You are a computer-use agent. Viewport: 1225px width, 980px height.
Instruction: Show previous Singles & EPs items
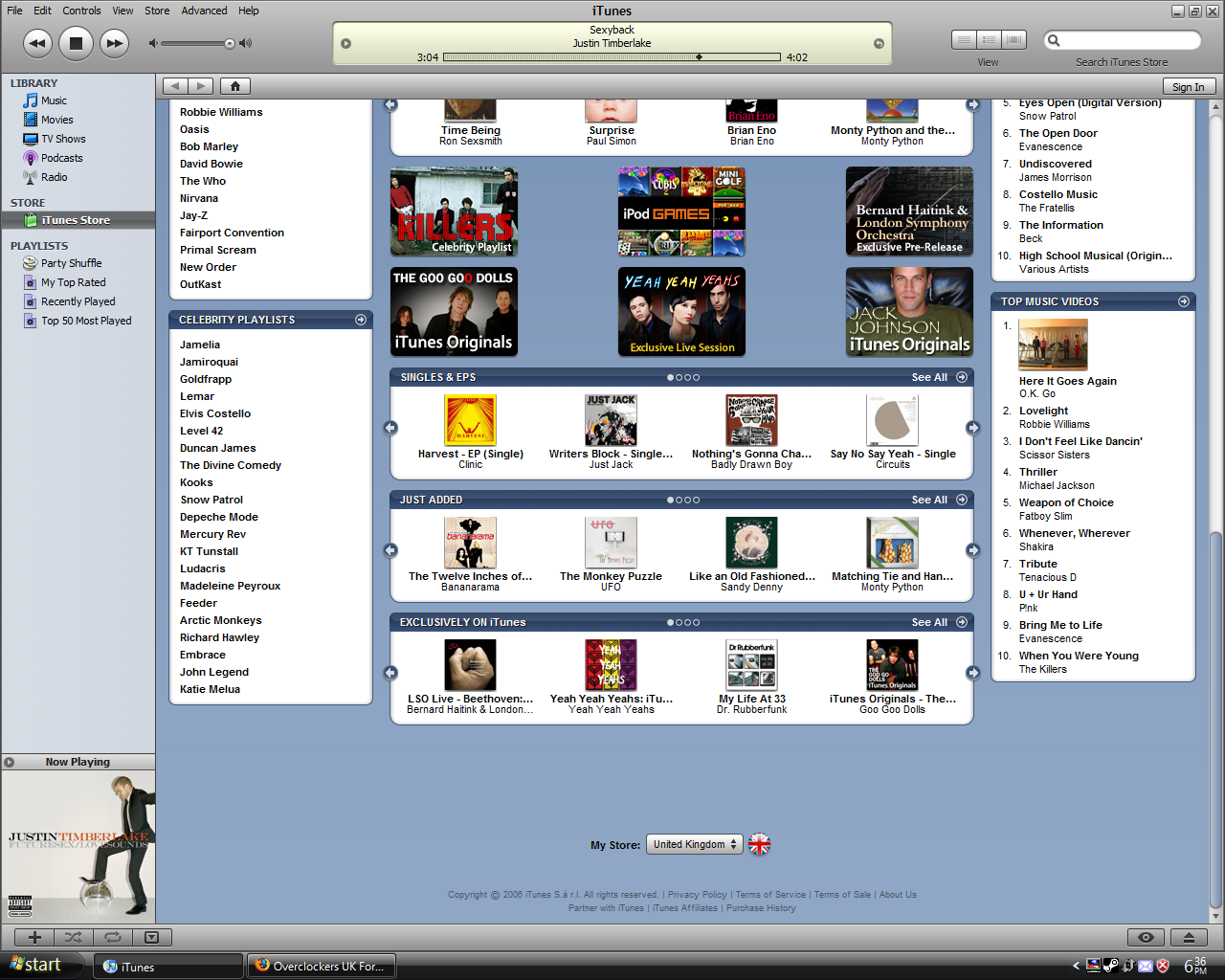[x=390, y=428]
